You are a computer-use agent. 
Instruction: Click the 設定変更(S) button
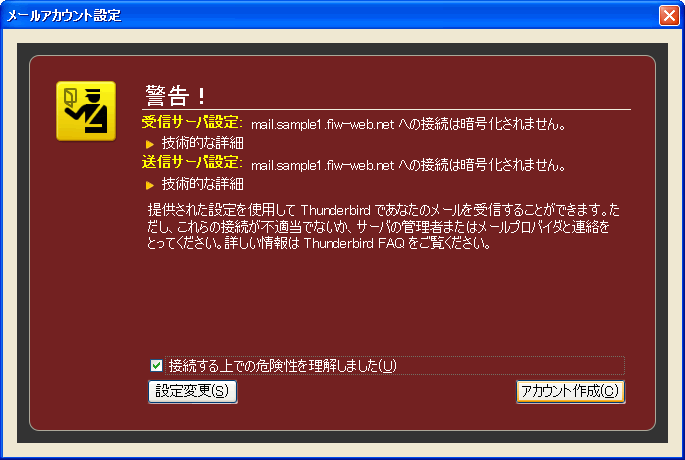click(193, 391)
